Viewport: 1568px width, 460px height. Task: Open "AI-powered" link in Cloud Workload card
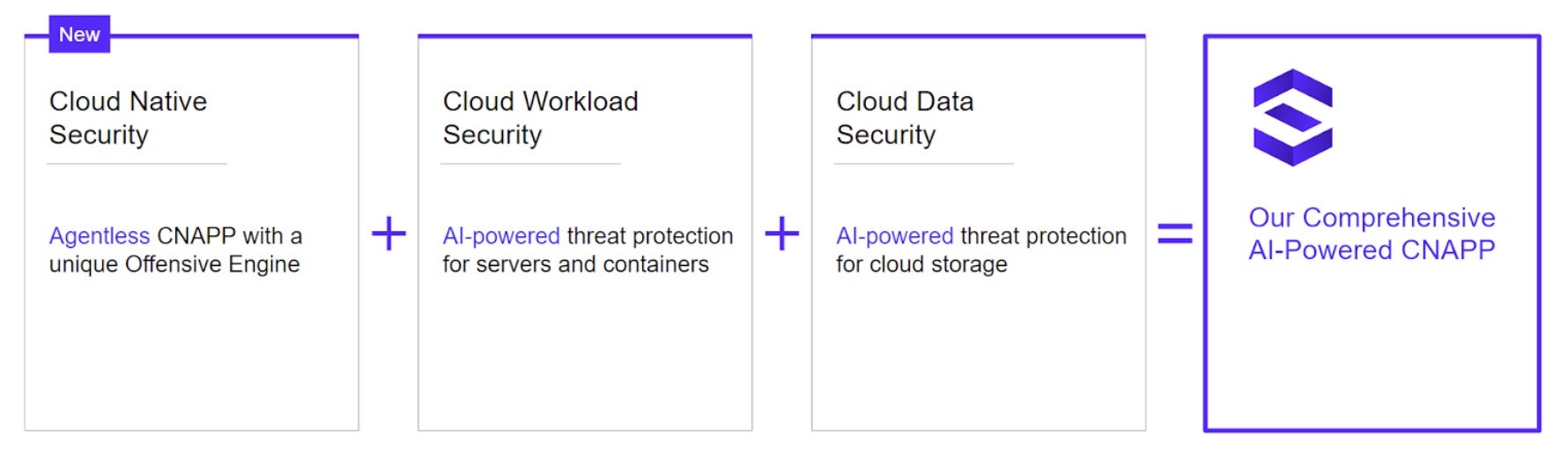point(501,236)
